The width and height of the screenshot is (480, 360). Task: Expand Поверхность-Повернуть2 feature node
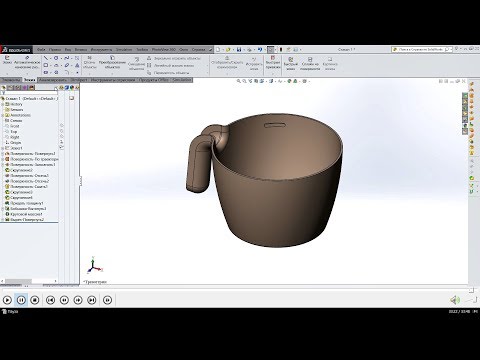(x=3, y=154)
